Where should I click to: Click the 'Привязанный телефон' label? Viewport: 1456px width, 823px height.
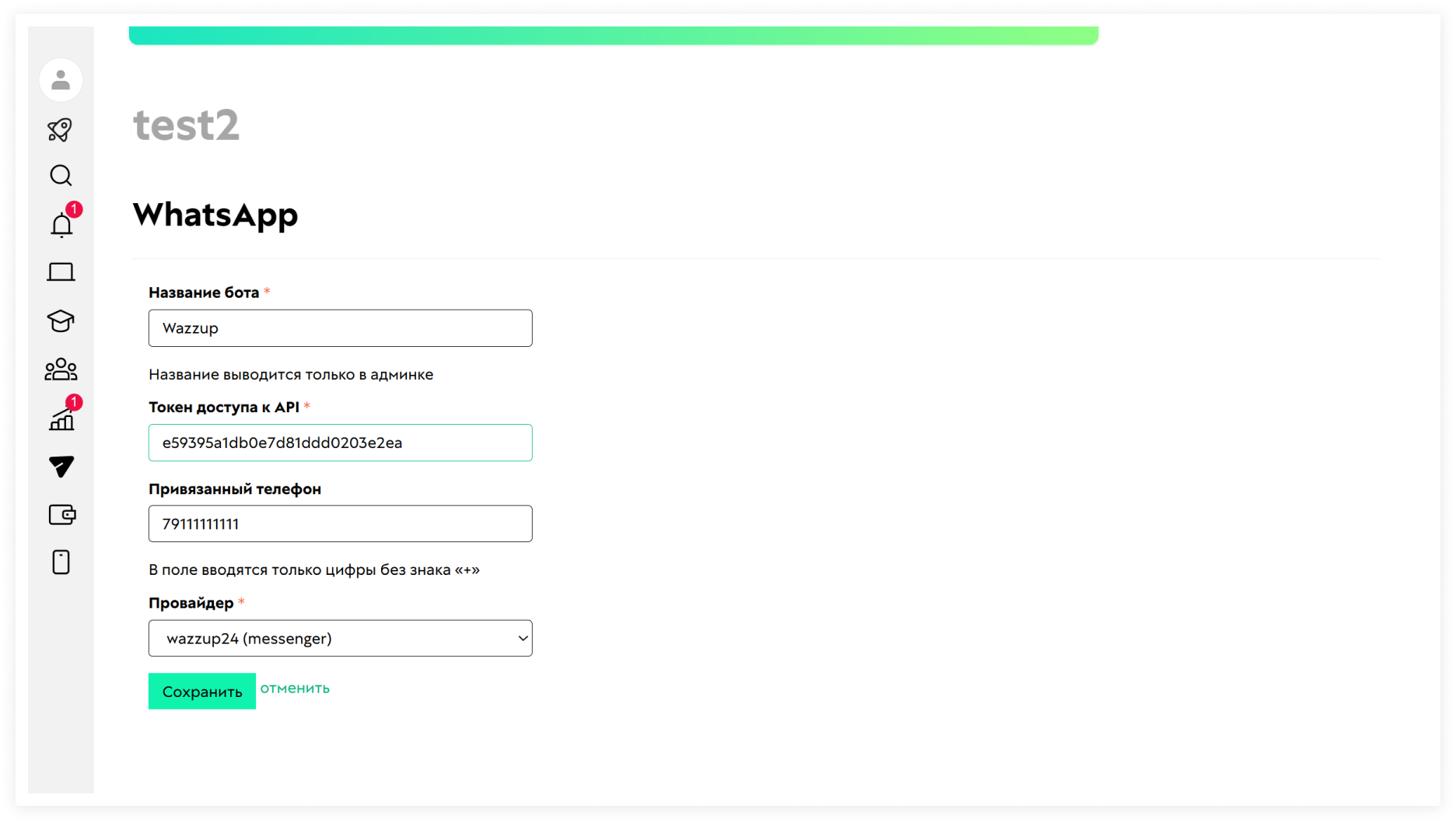coord(235,489)
